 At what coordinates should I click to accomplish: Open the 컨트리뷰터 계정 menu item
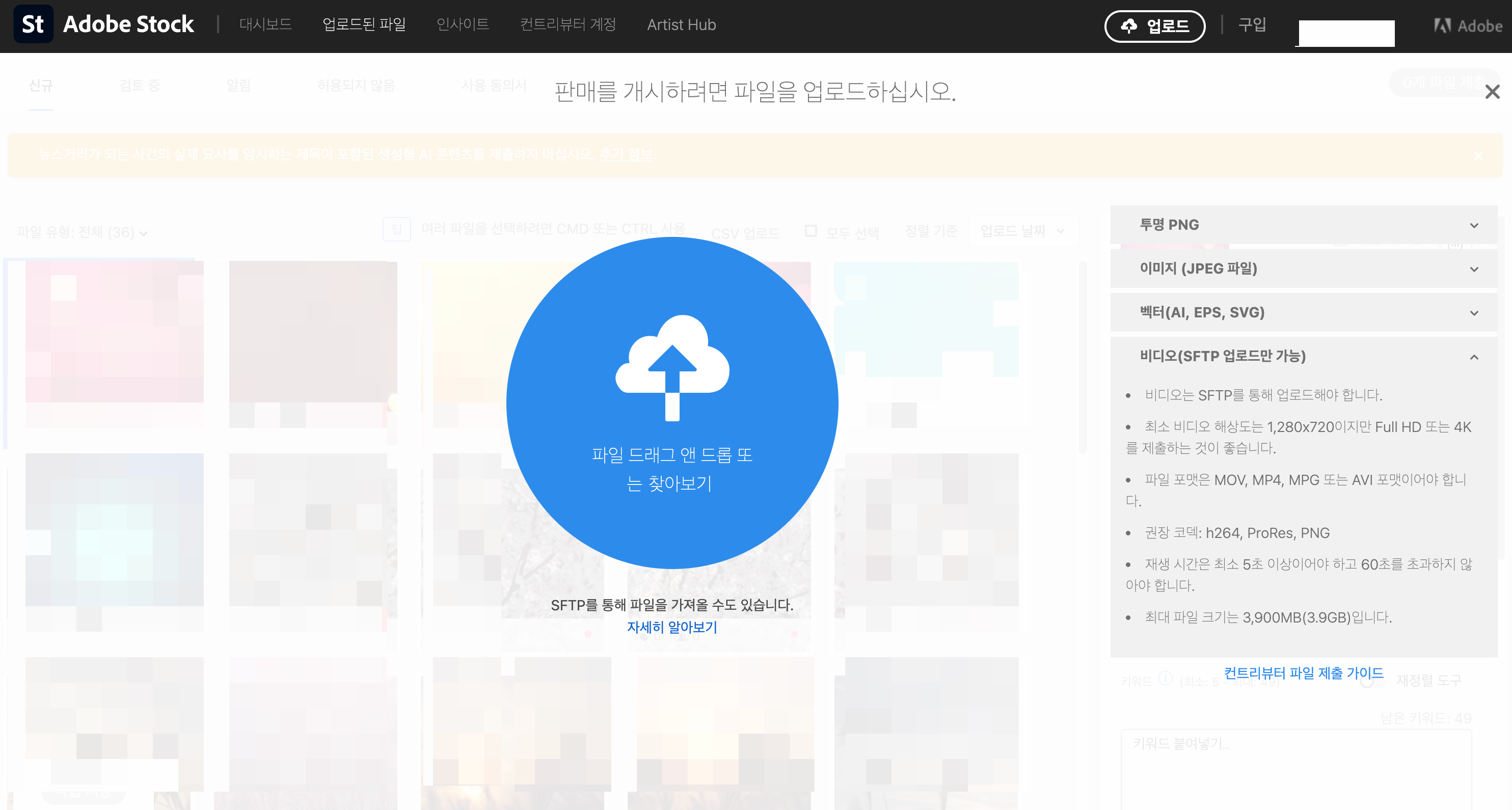click(x=568, y=24)
